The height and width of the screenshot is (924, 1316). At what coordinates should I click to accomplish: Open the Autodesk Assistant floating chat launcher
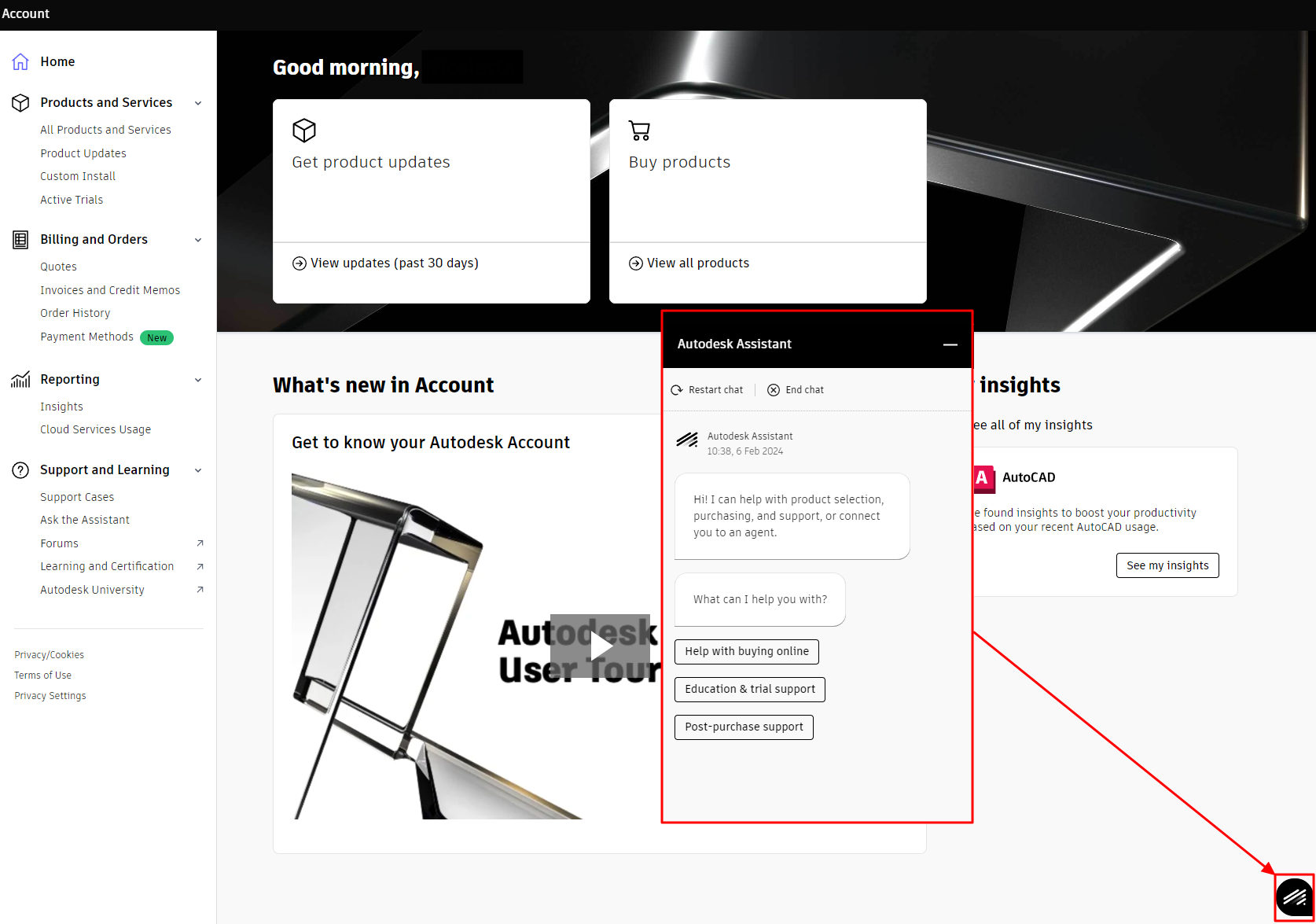tap(1295, 897)
